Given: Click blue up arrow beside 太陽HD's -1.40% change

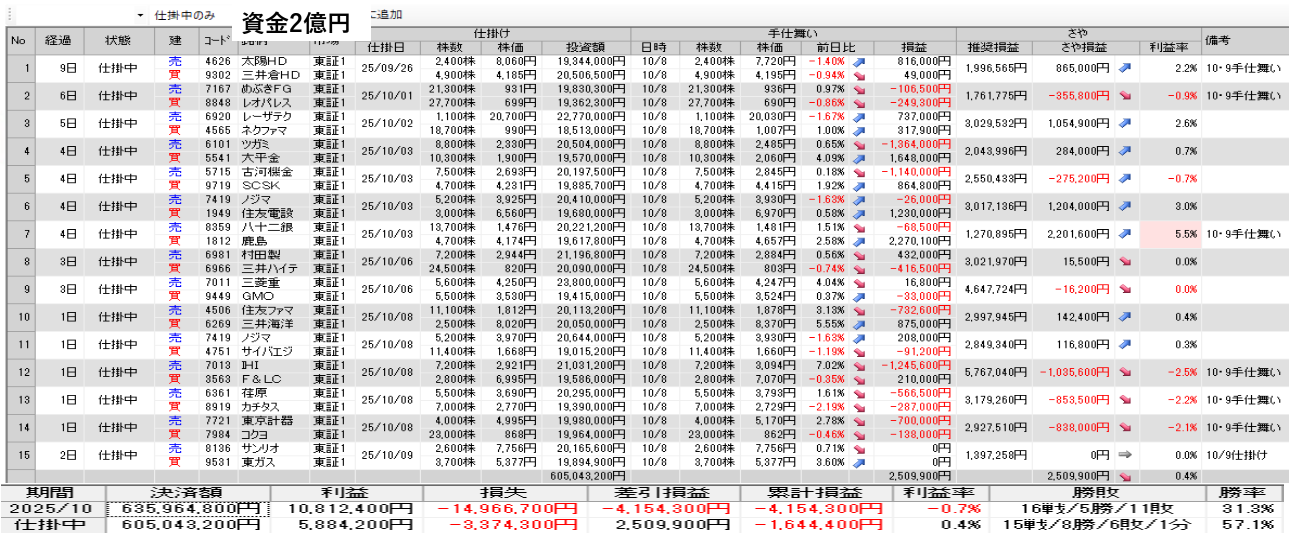Looking at the screenshot, I should point(858,61).
